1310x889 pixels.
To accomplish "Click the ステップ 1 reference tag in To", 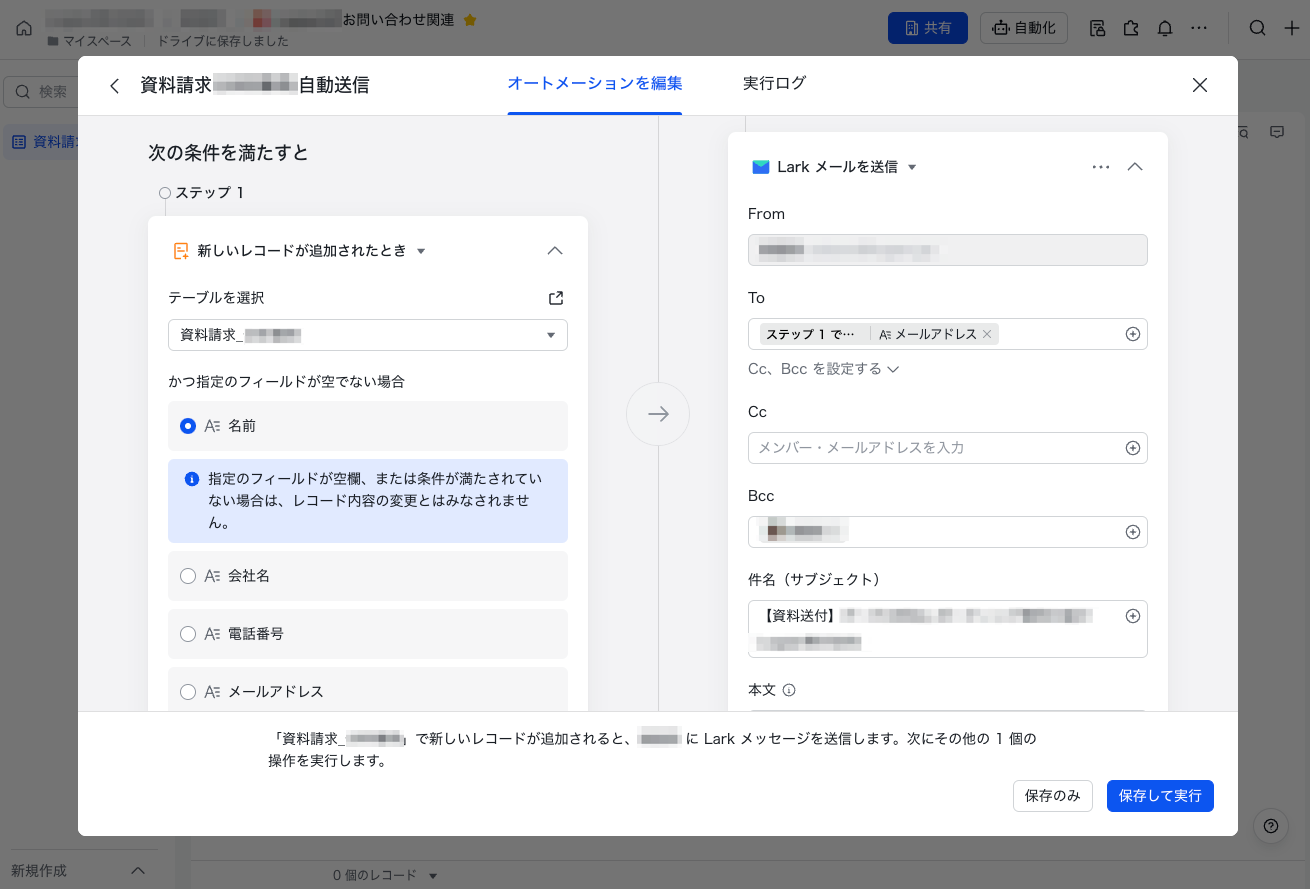I will pos(811,334).
